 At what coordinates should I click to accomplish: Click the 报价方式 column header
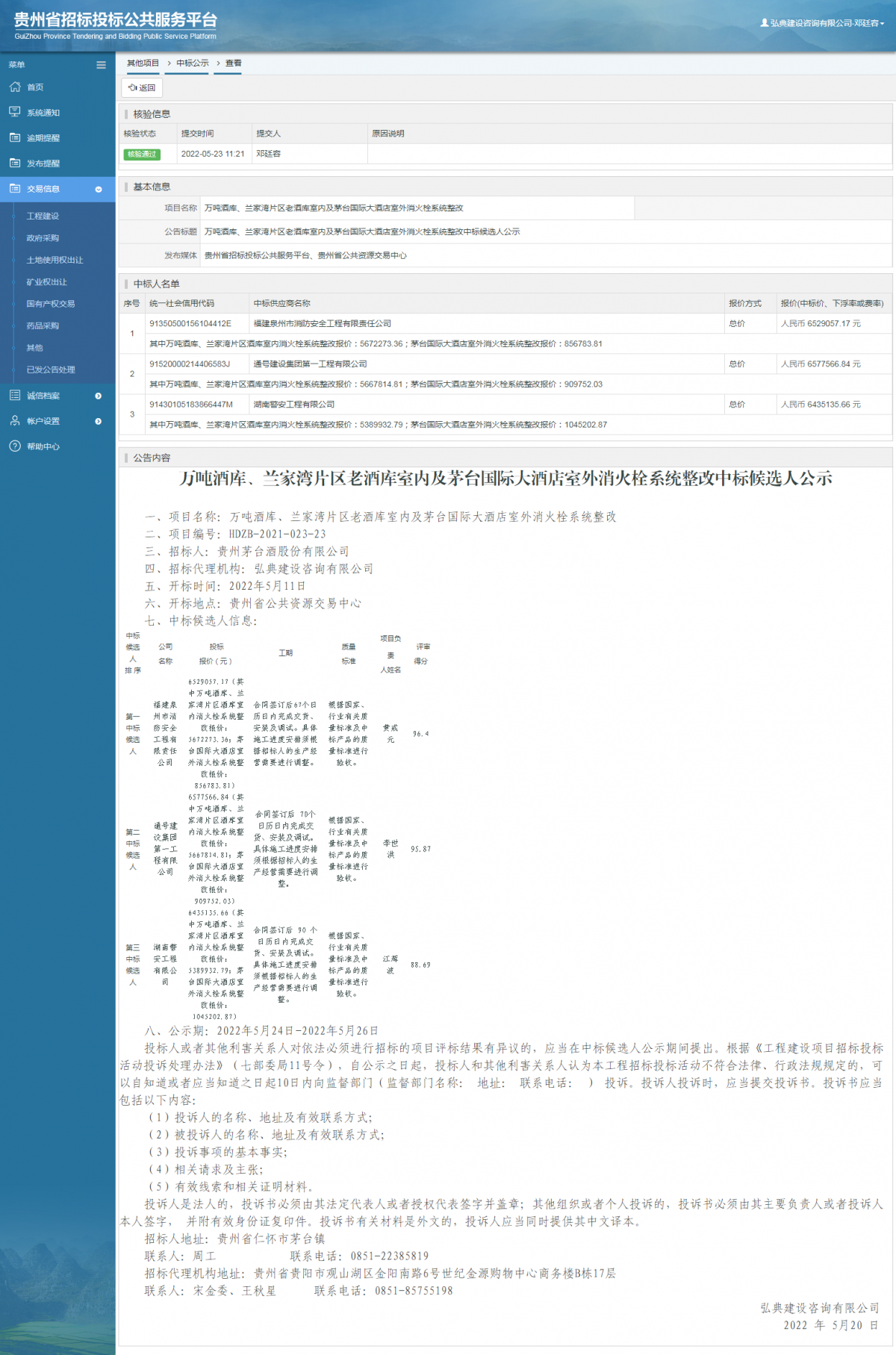745,304
